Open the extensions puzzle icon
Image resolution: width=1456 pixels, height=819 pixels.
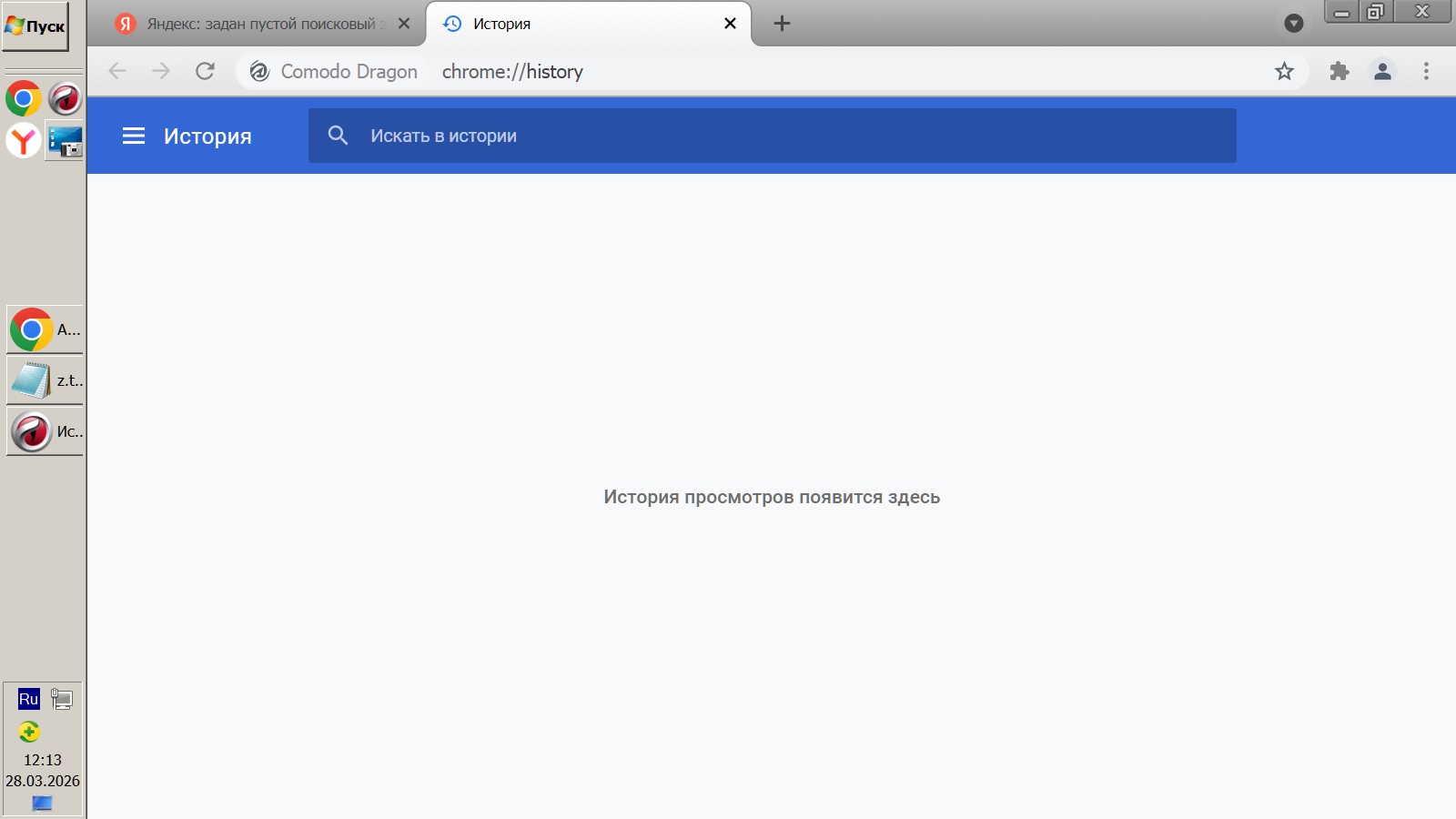click(x=1339, y=71)
